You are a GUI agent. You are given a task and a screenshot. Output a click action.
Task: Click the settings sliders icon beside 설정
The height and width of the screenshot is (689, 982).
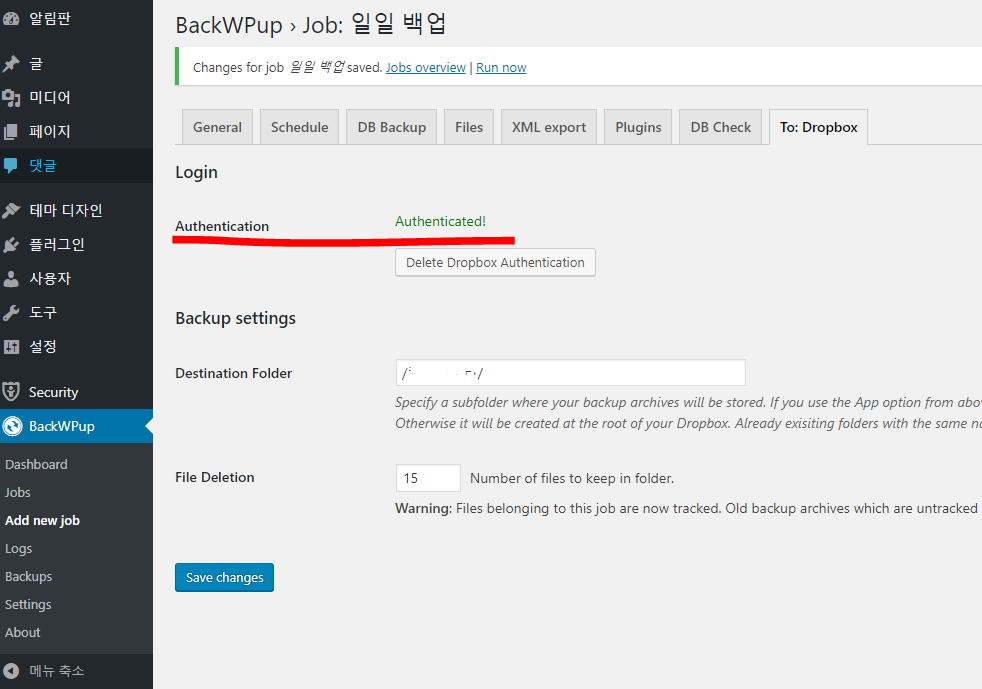pyautogui.click(x=11, y=346)
